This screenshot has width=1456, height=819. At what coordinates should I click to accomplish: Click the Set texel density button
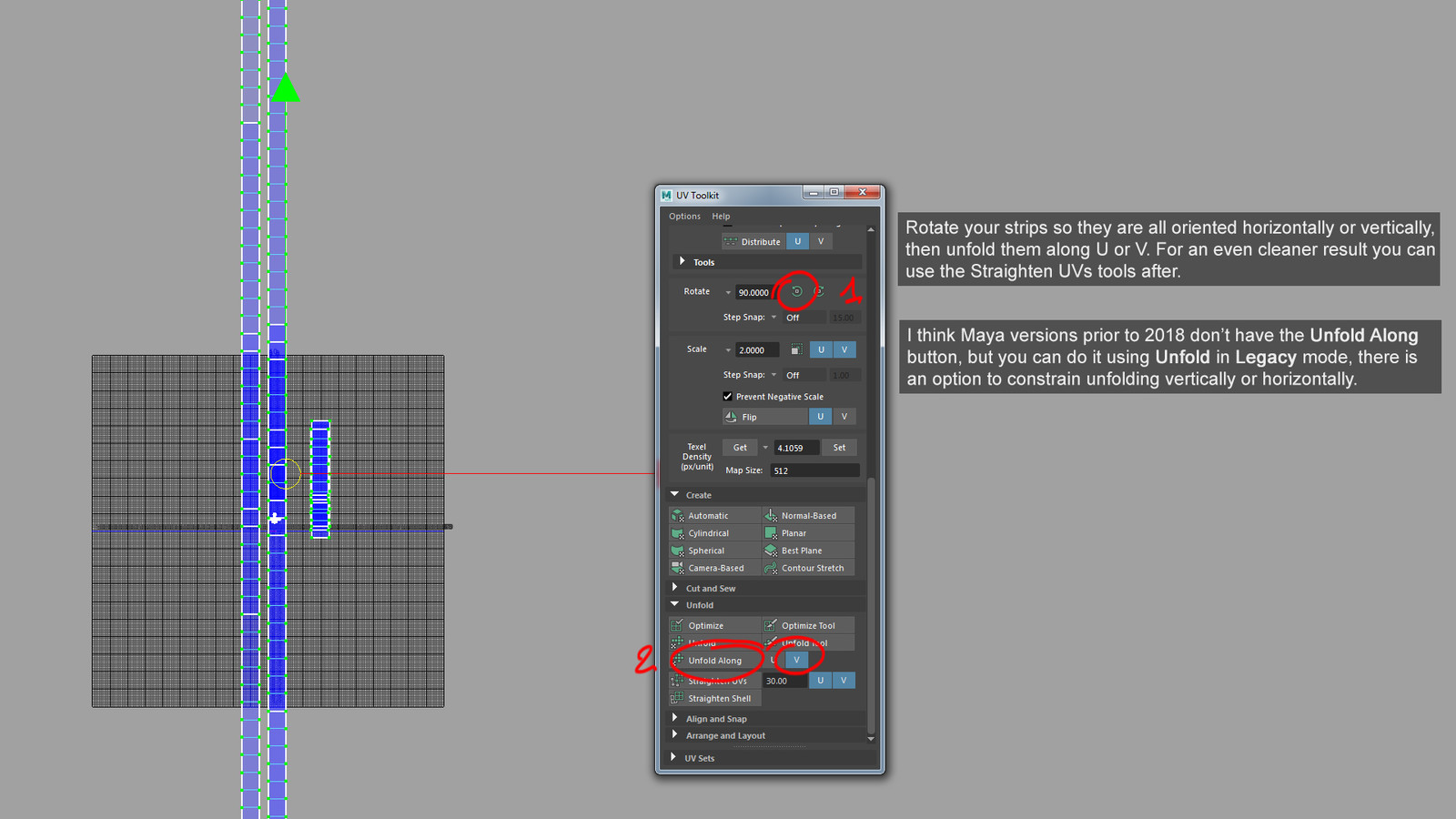pyautogui.click(x=839, y=447)
